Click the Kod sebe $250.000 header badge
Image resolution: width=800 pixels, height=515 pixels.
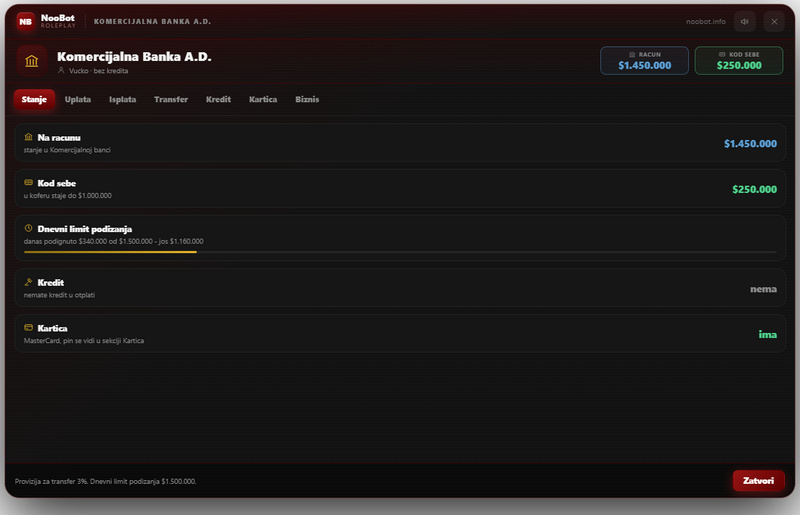point(739,61)
